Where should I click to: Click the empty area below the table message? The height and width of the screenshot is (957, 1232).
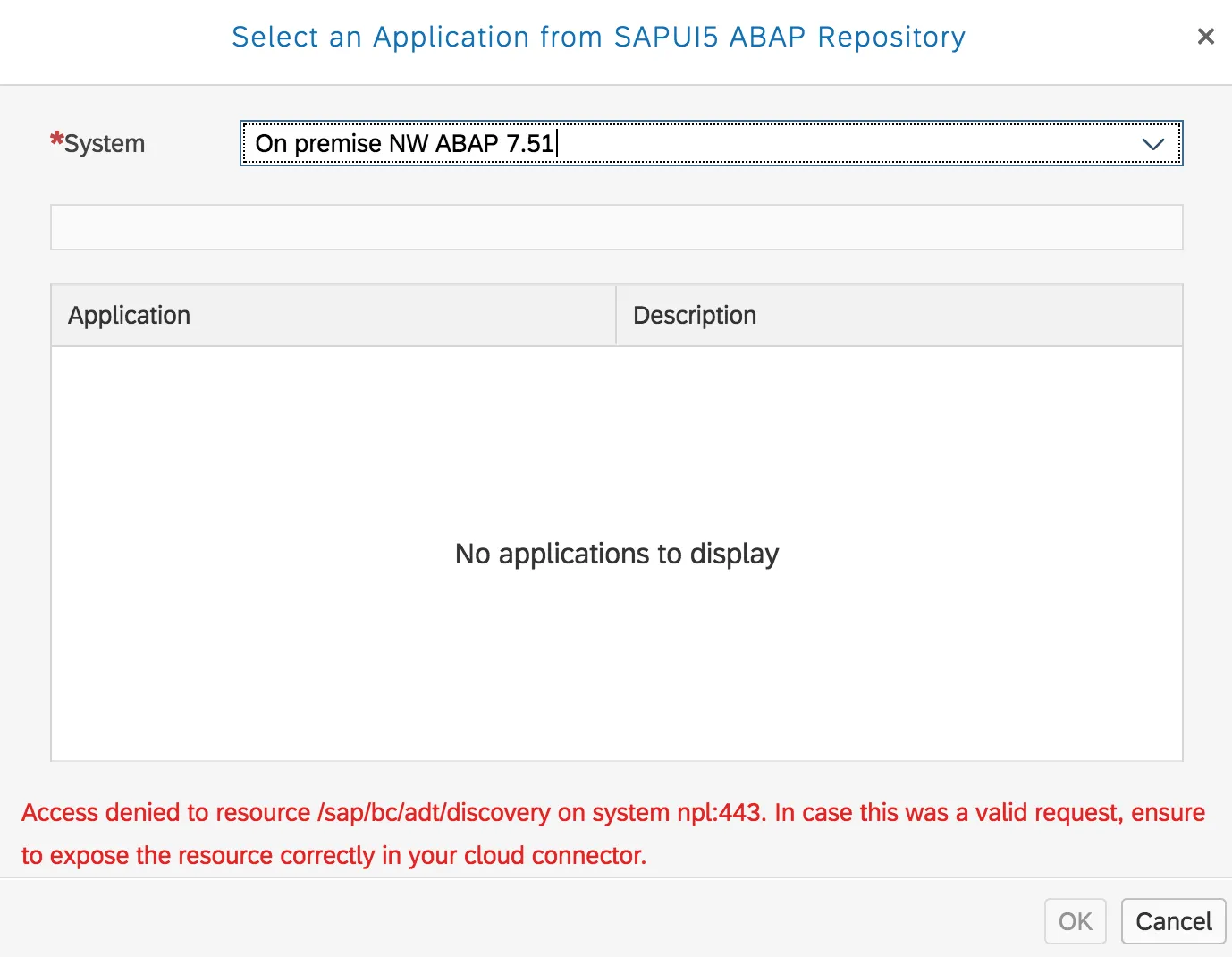click(616, 680)
